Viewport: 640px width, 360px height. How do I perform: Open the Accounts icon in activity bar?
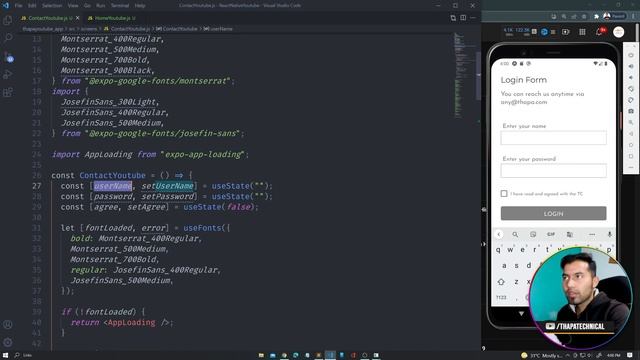(8, 324)
